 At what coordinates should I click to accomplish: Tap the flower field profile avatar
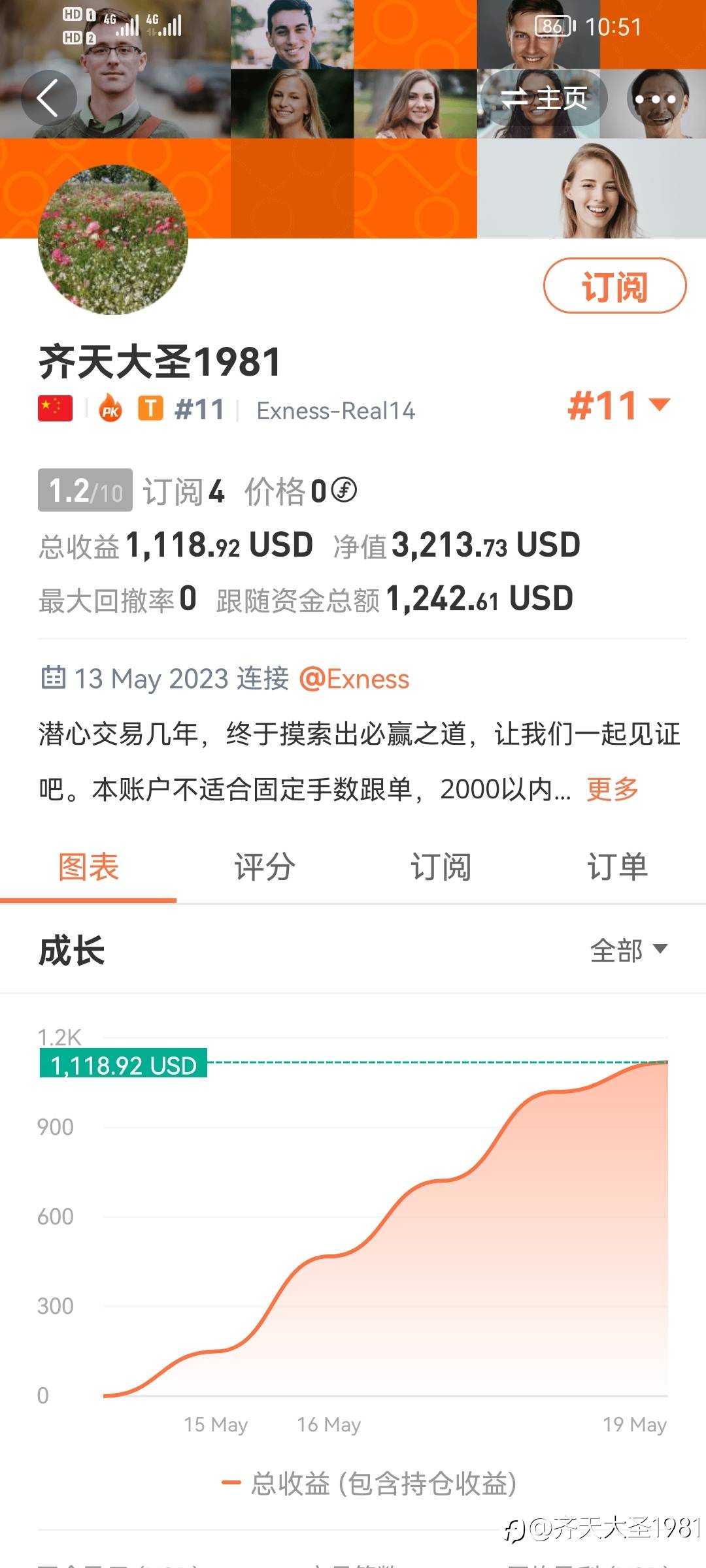point(113,240)
